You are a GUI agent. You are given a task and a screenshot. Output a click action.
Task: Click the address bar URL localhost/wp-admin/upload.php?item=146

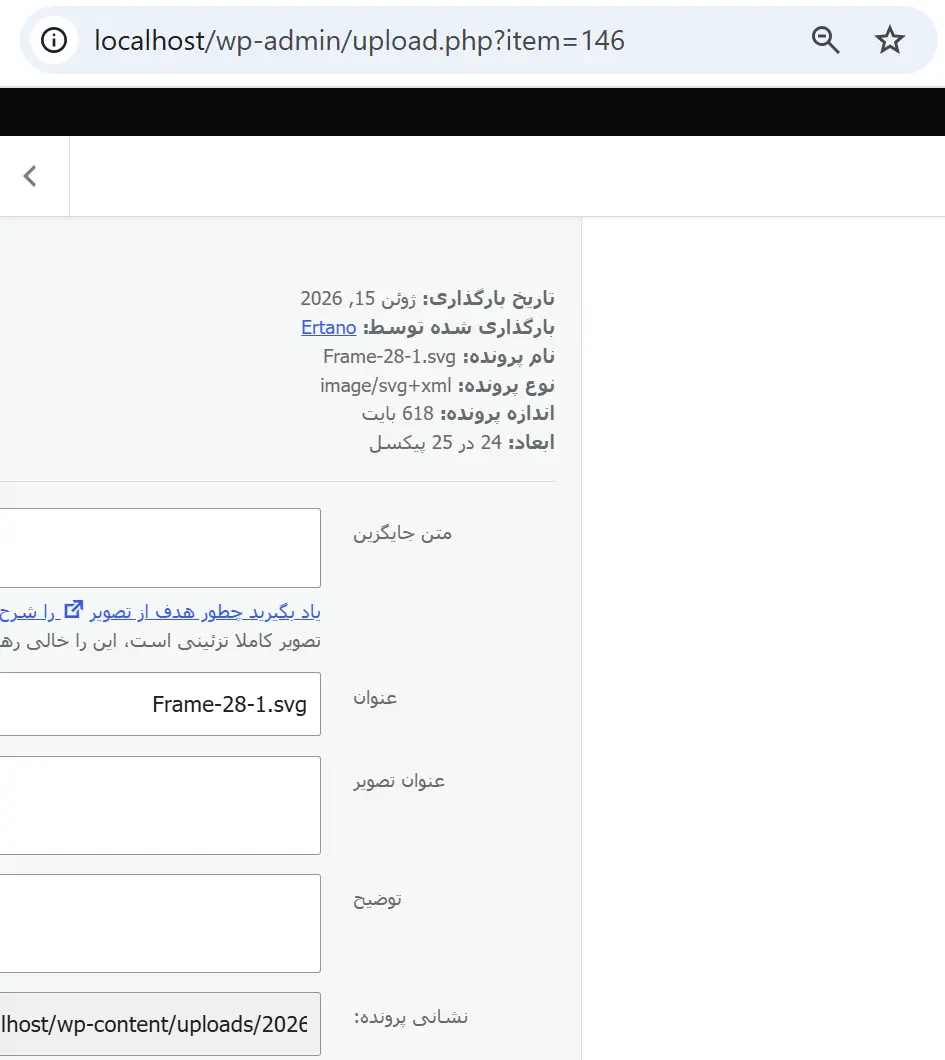pos(359,41)
